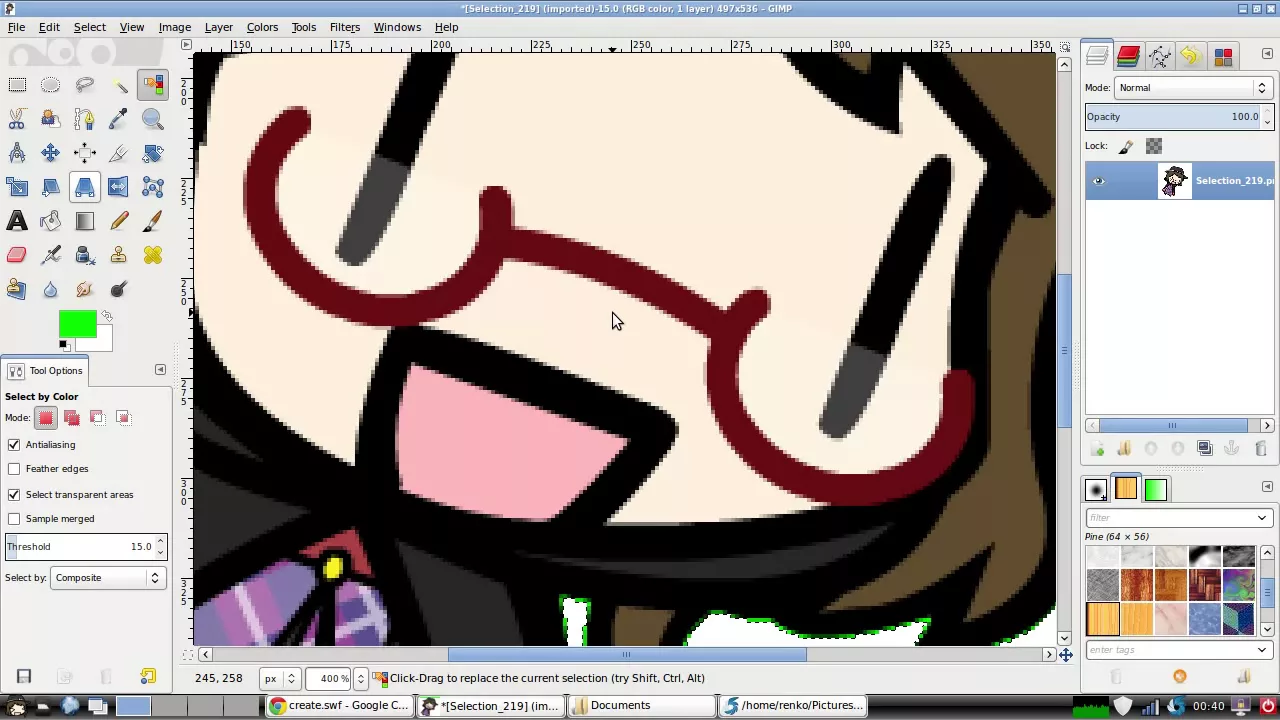Switch to the Channels tab

point(1128,56)
